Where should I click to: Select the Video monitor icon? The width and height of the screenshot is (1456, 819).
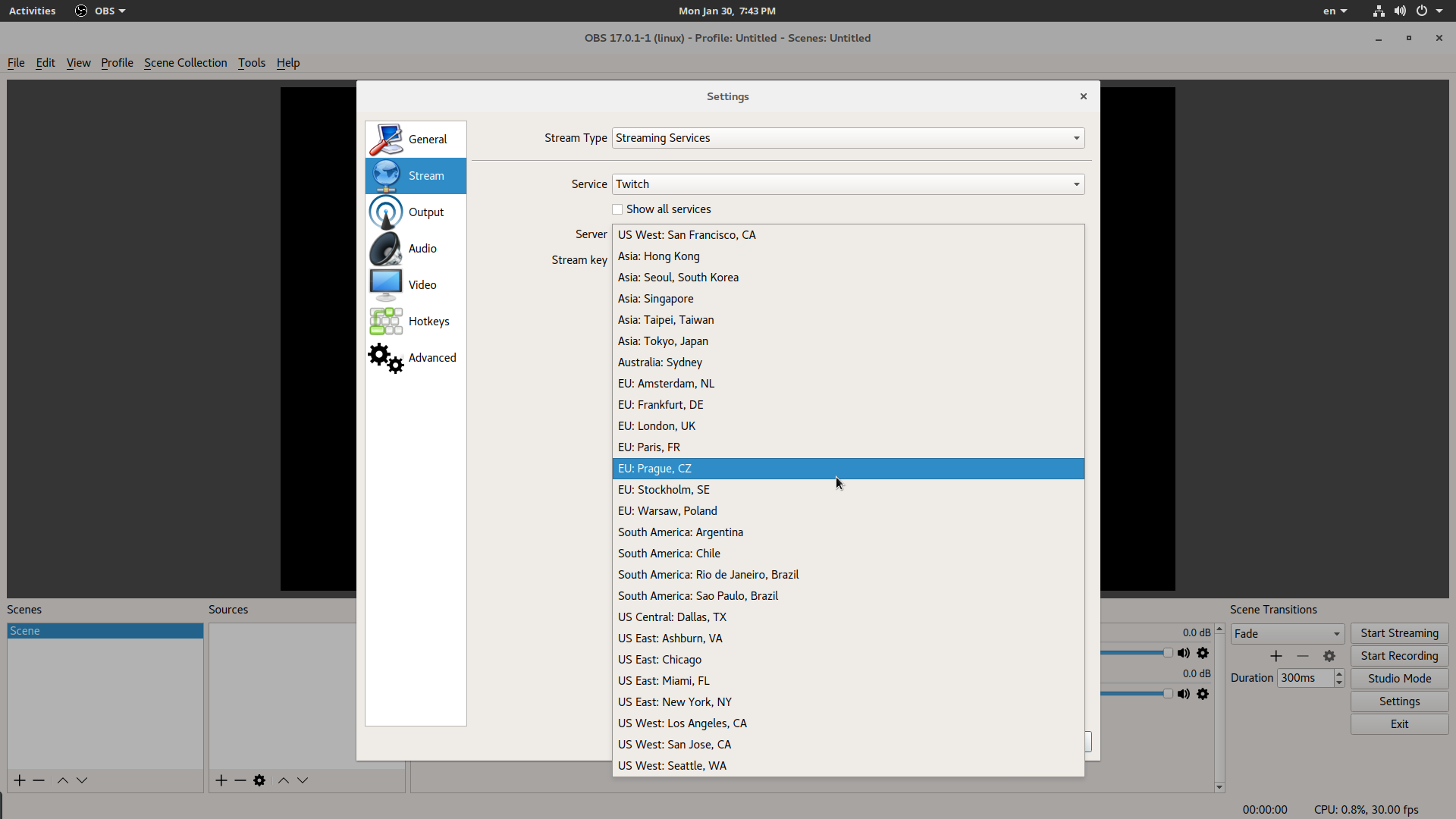click(386, 285)
